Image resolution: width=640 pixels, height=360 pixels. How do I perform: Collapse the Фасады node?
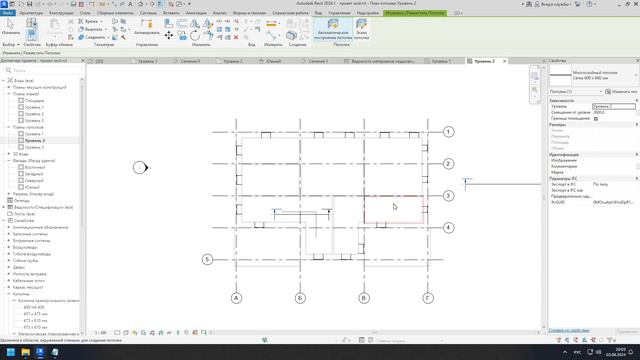pos(9,160)
